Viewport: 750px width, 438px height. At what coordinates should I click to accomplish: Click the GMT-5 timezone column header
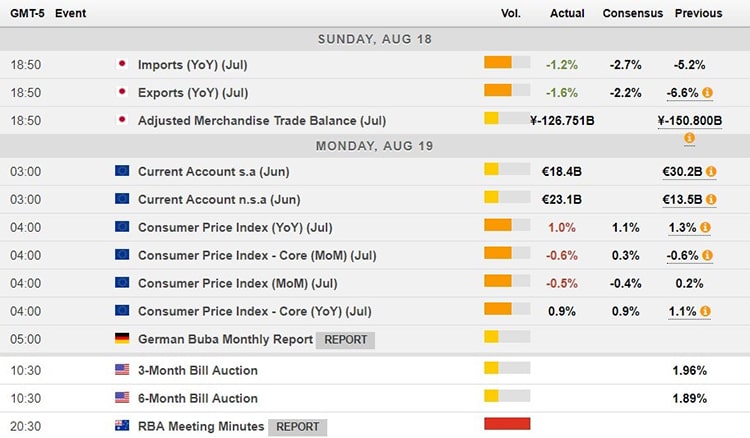point(26,14)
